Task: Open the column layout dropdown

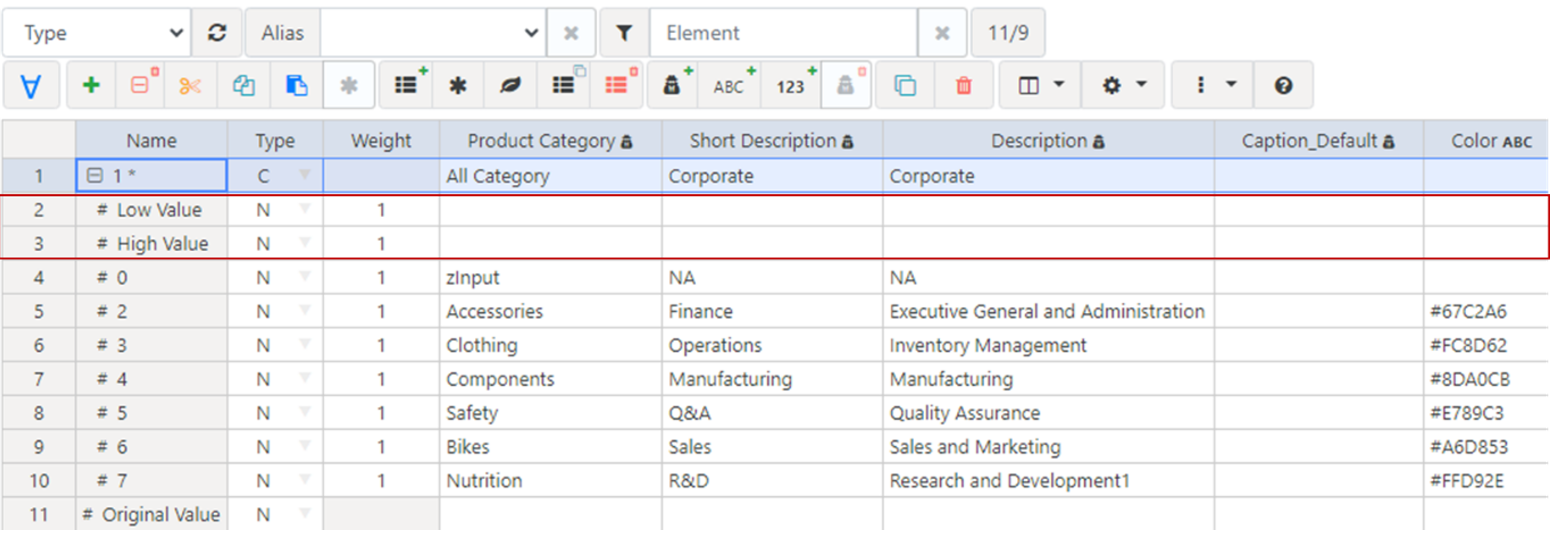Action: click(1040, 85)
